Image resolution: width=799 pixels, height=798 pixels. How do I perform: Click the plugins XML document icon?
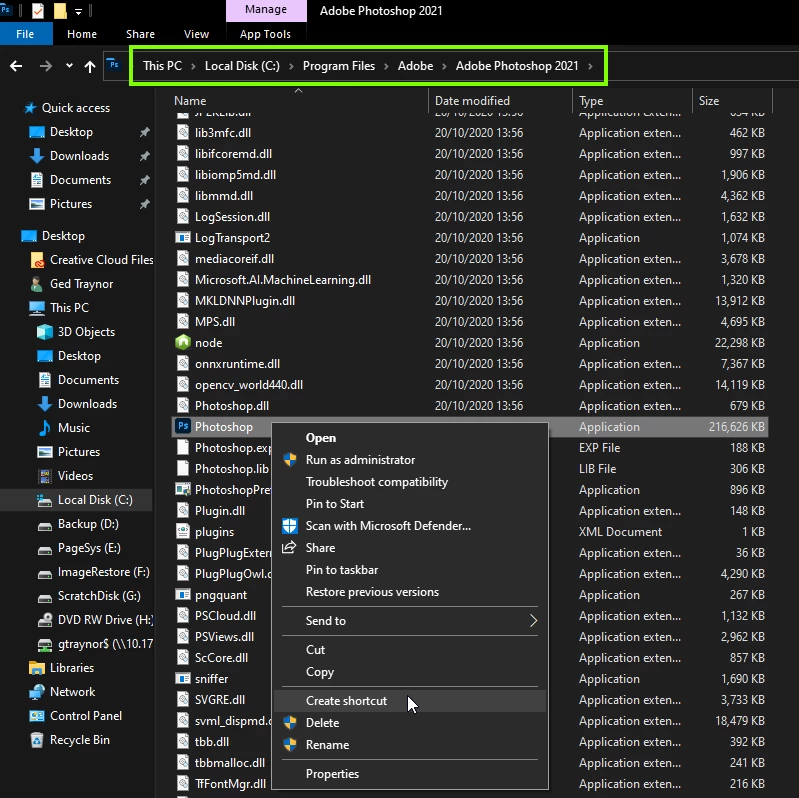tap(183, 531)
